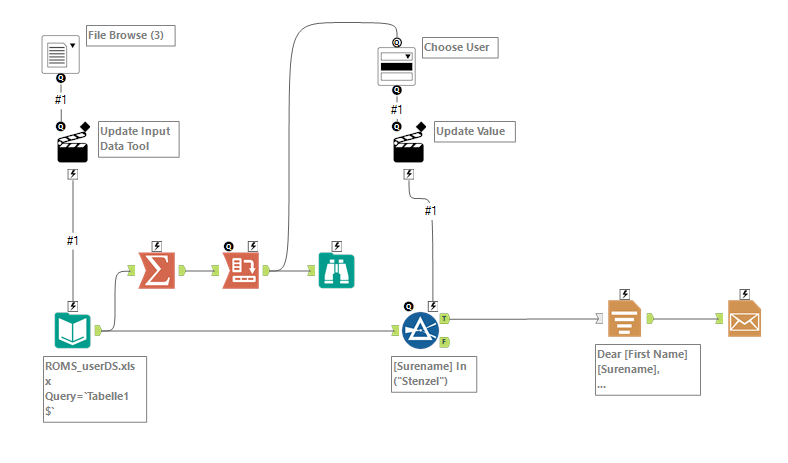Click the Summarize tool's input anchor
Viewport: 788px width, 463px height.
pyautogui.click(x=132, y=270)
